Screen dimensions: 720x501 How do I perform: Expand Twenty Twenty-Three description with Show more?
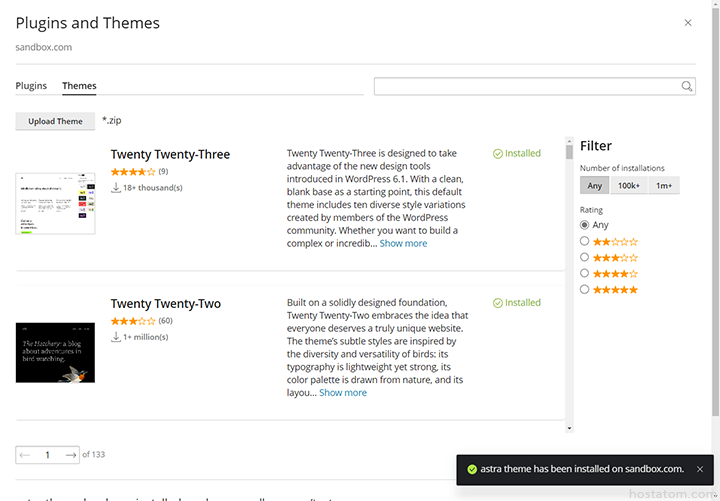403,243
